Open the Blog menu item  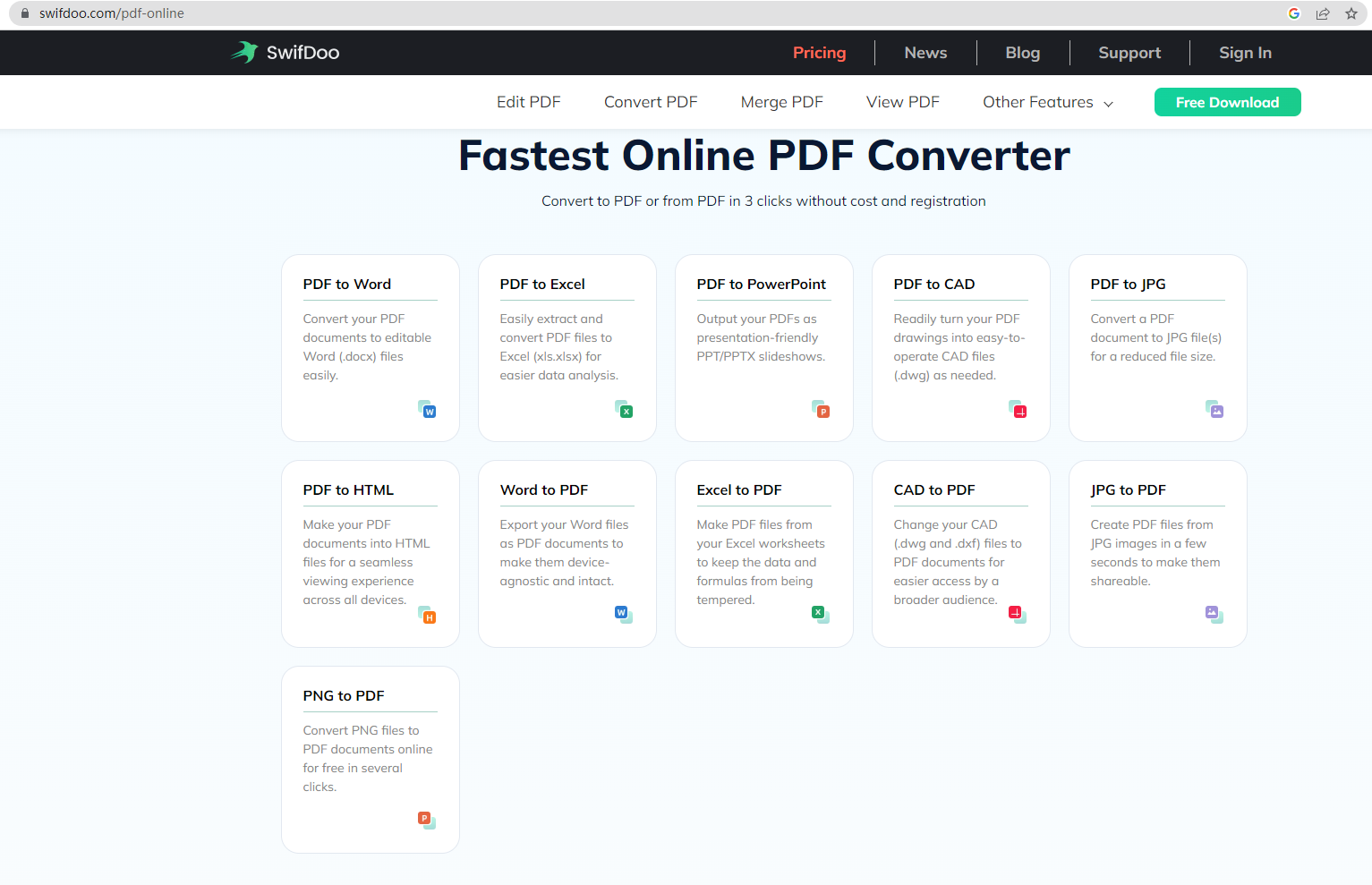[1022, 53]
